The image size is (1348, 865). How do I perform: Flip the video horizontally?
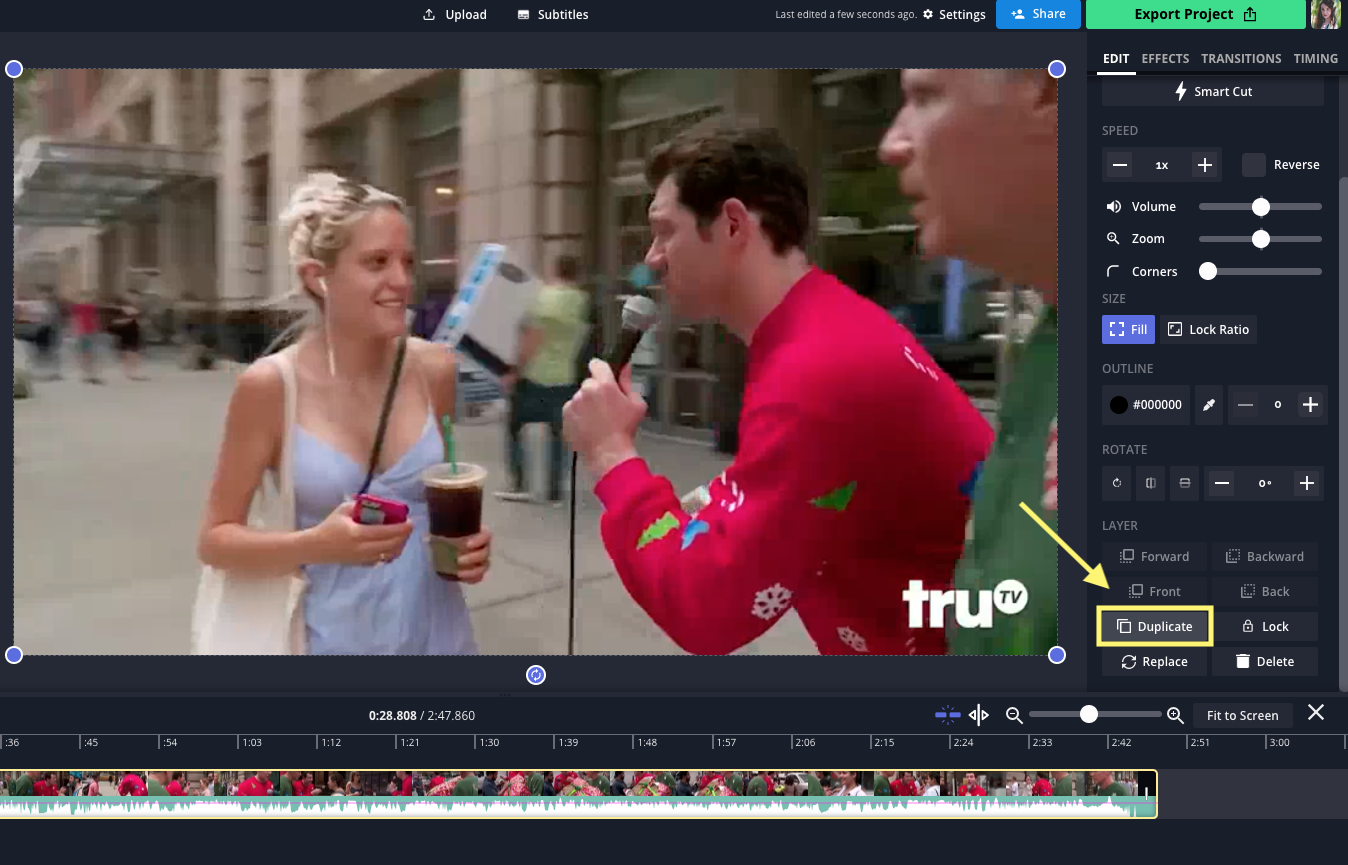pyautogui.click(x=1151, y=484)
